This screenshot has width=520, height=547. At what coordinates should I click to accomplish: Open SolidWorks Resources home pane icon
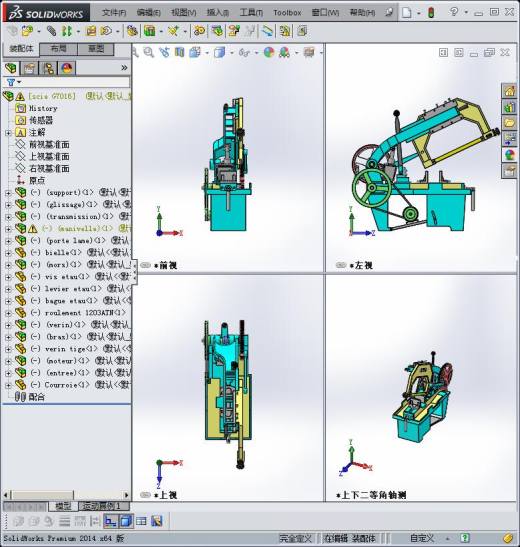pos(509,91)
